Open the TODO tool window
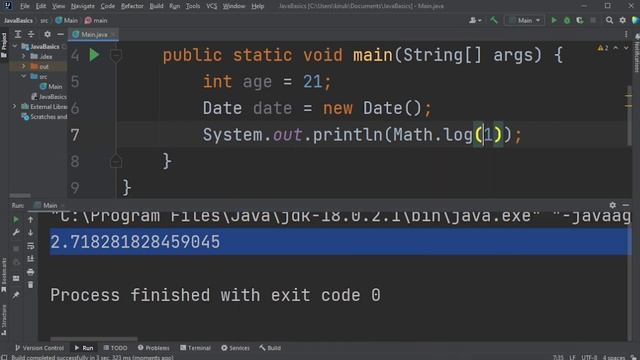 115,348
